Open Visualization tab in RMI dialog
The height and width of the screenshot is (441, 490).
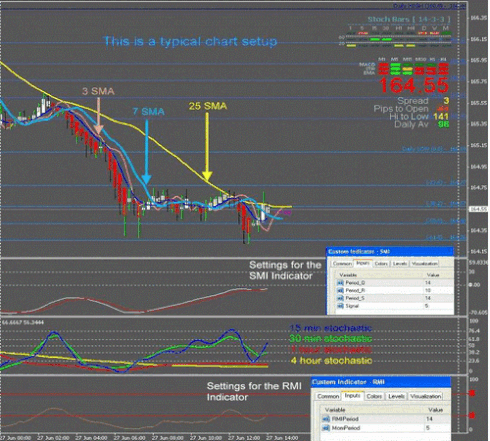[x=426, y=396]
